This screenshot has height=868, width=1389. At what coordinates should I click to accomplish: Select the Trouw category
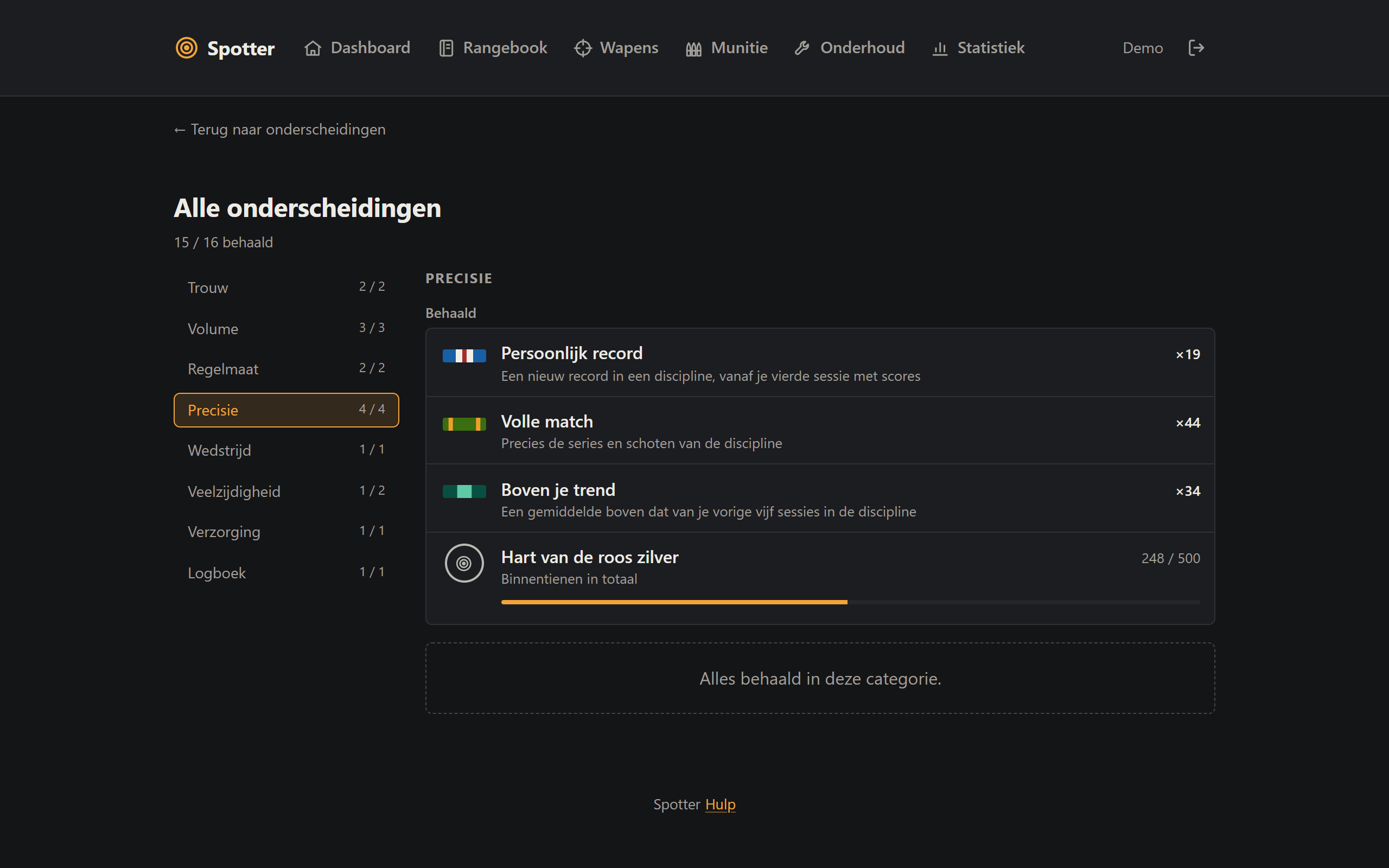pyautogui.click(x=286, y=287)
